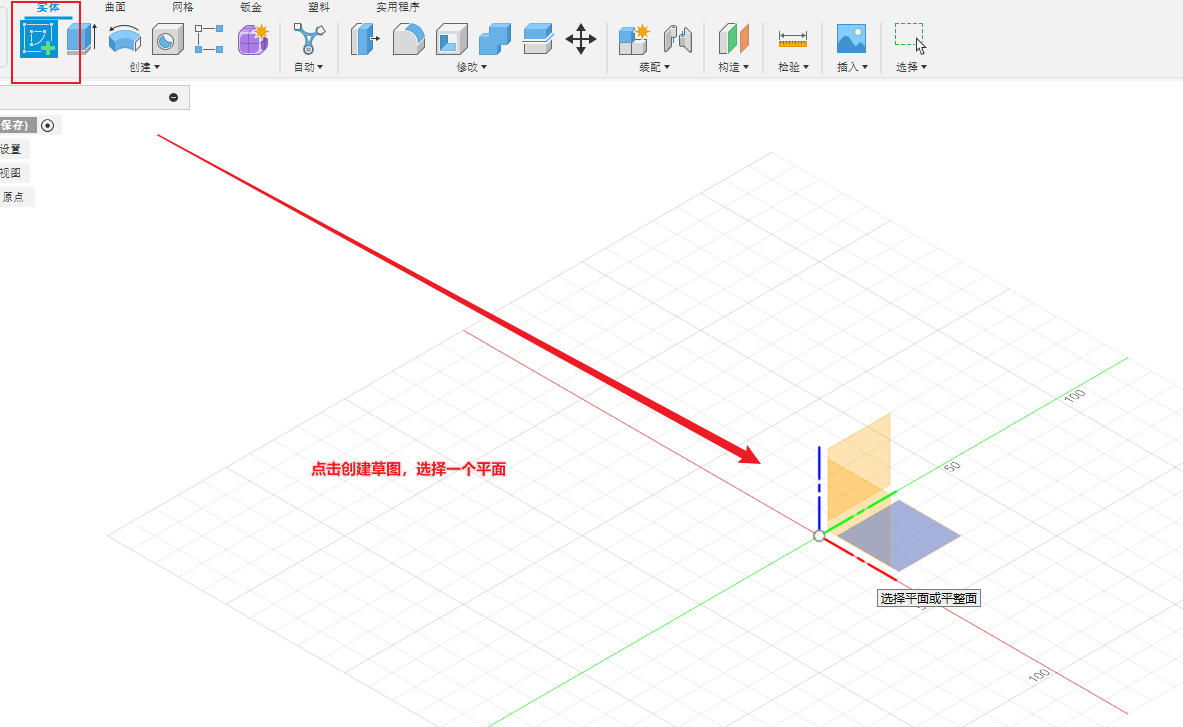This screenshot has height=727, width=1183.
Task: Open the 构造 dropdown menu
Action: click(733, 67)
